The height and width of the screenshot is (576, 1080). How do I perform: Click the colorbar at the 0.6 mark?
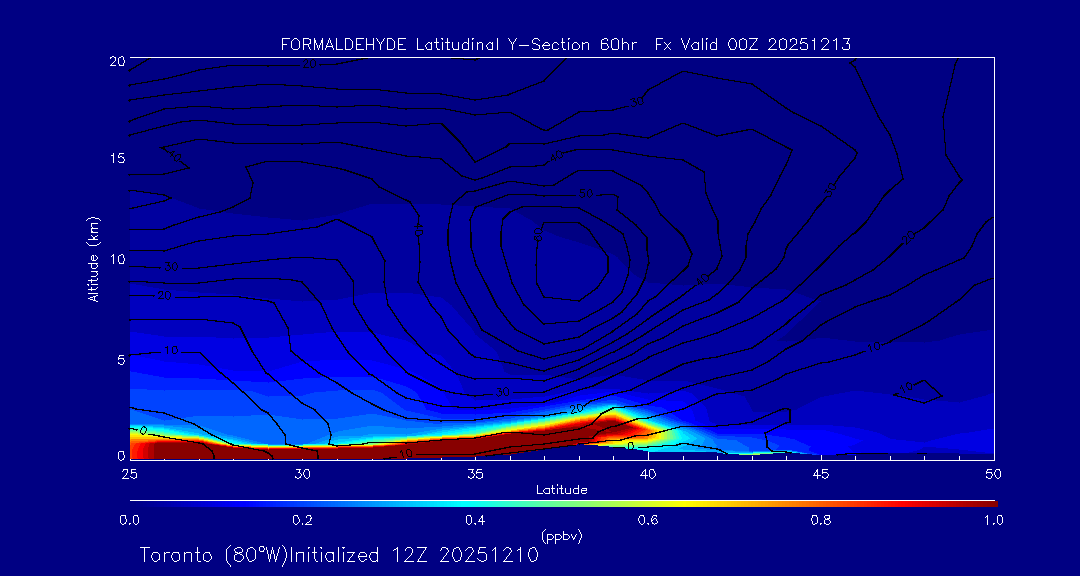tap(648, 502)
